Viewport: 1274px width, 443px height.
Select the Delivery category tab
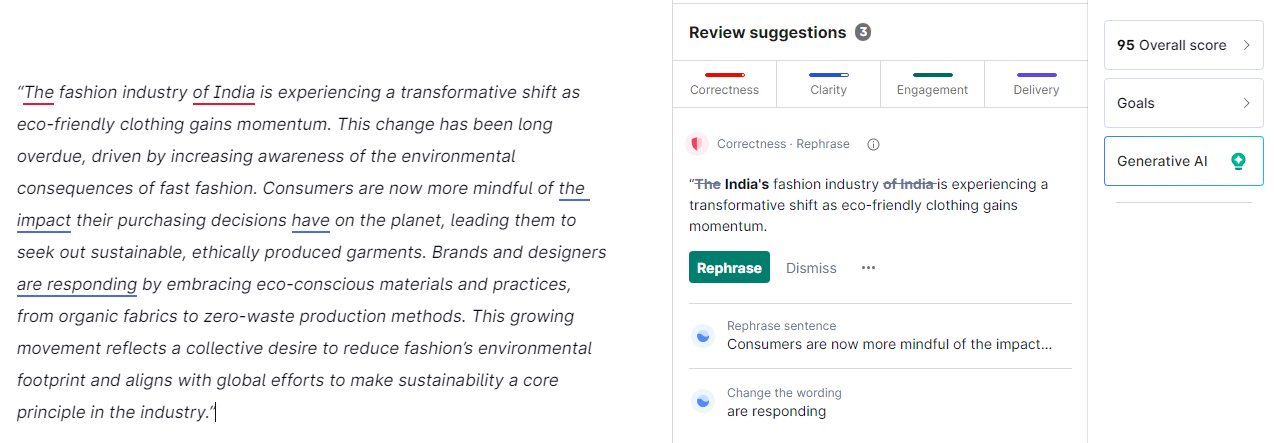(x=1036, y=84)
